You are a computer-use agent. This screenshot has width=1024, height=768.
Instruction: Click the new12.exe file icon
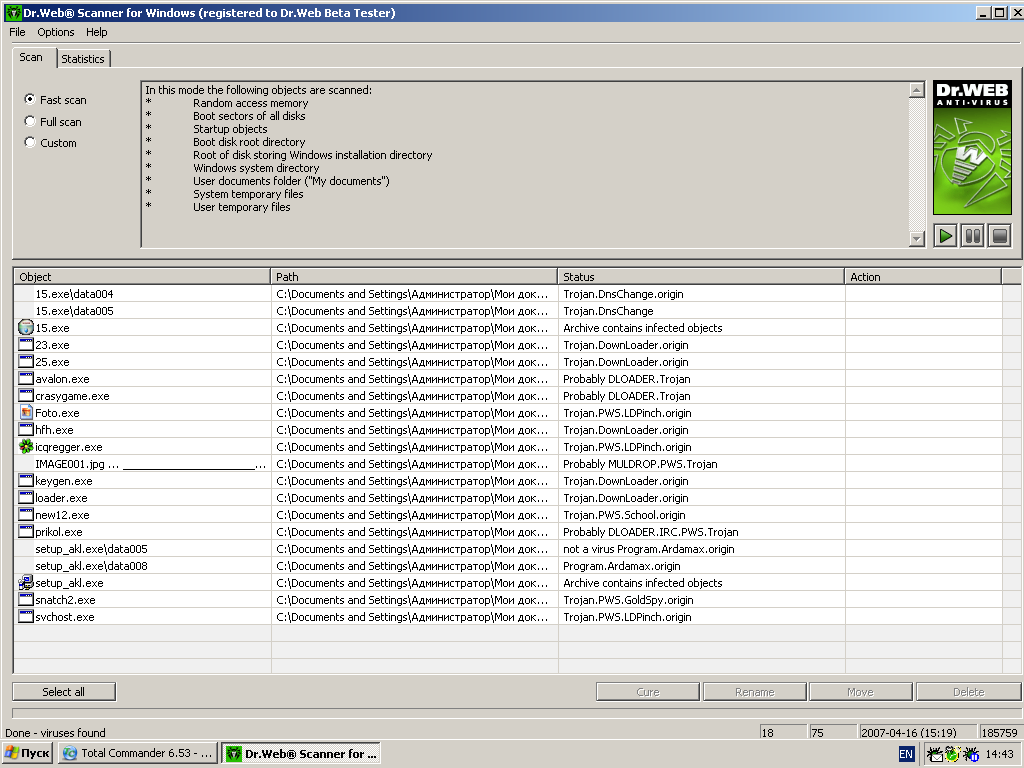pos(25,515)
